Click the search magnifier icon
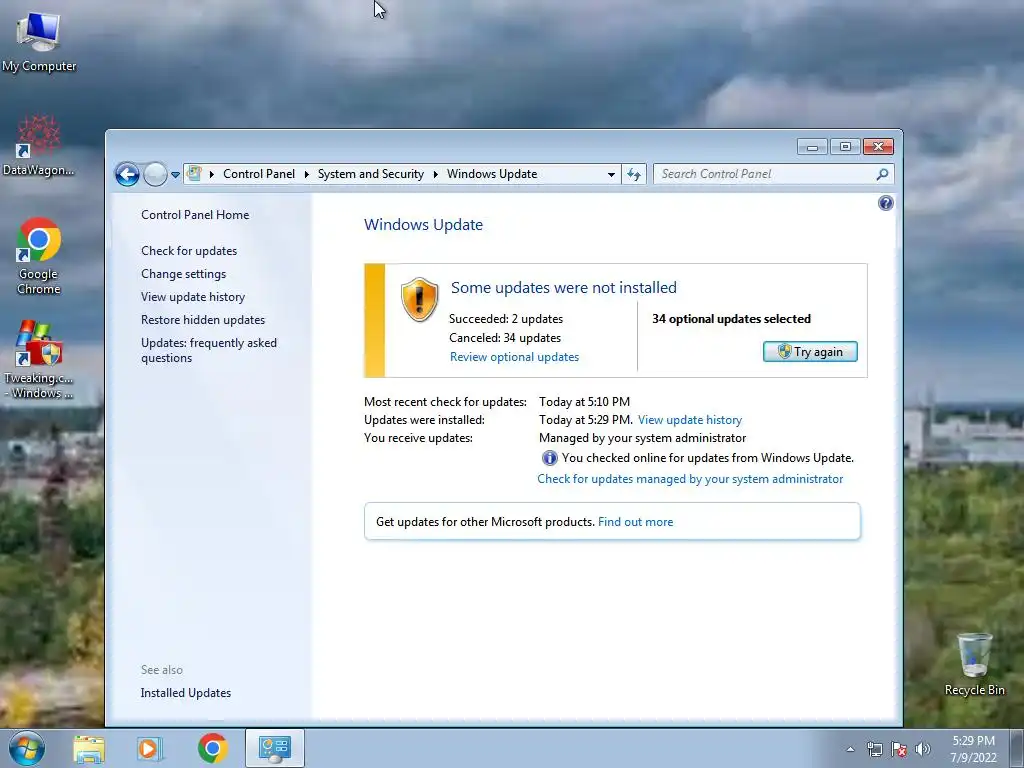The image size is (1024, 768). pyautogui.click(x=882, y=174)
